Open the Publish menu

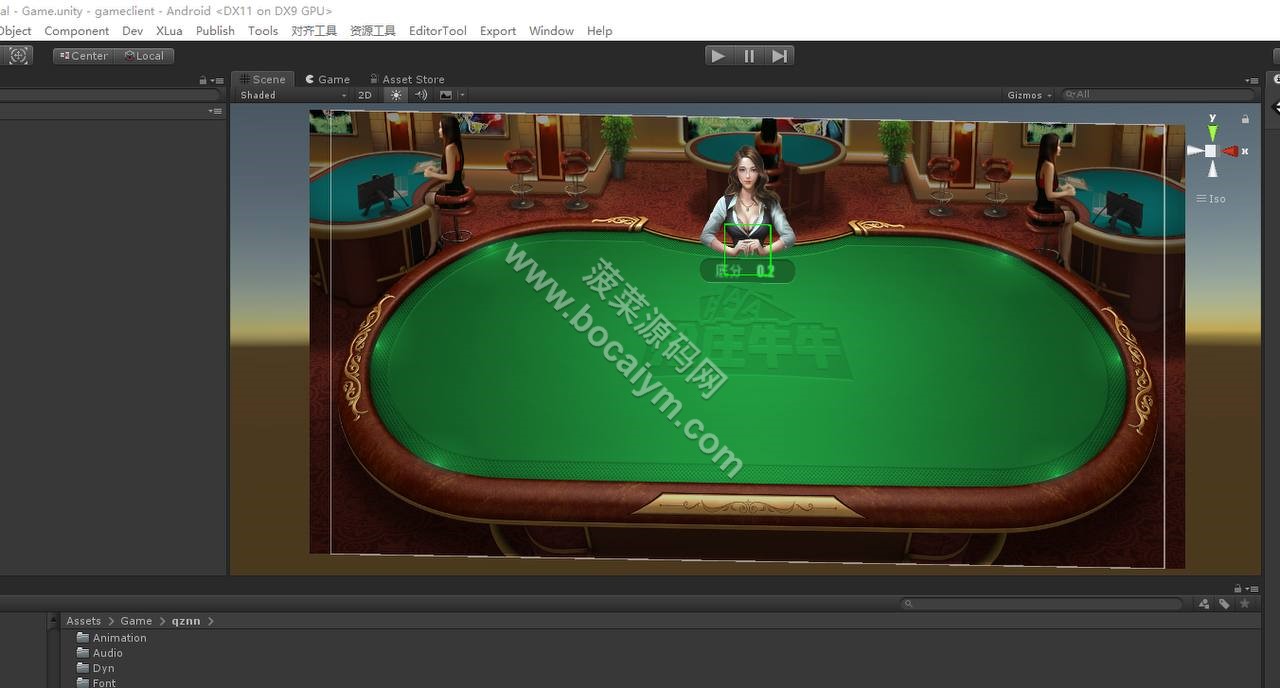215,31
